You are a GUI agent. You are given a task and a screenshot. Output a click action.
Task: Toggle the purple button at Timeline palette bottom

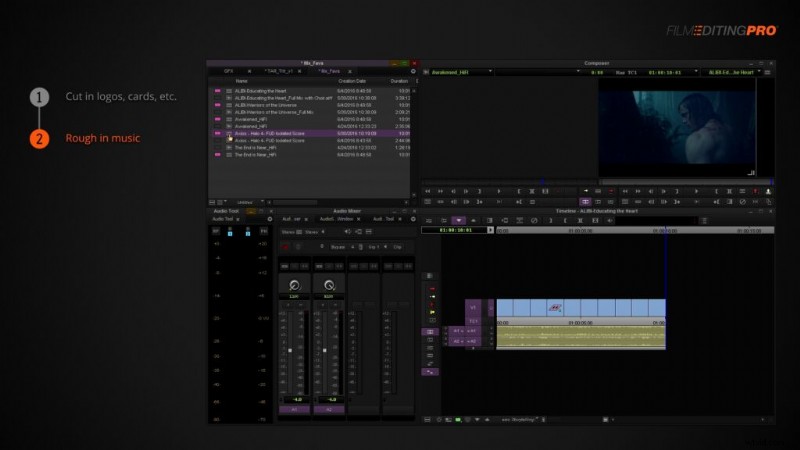tap(430, 372)
